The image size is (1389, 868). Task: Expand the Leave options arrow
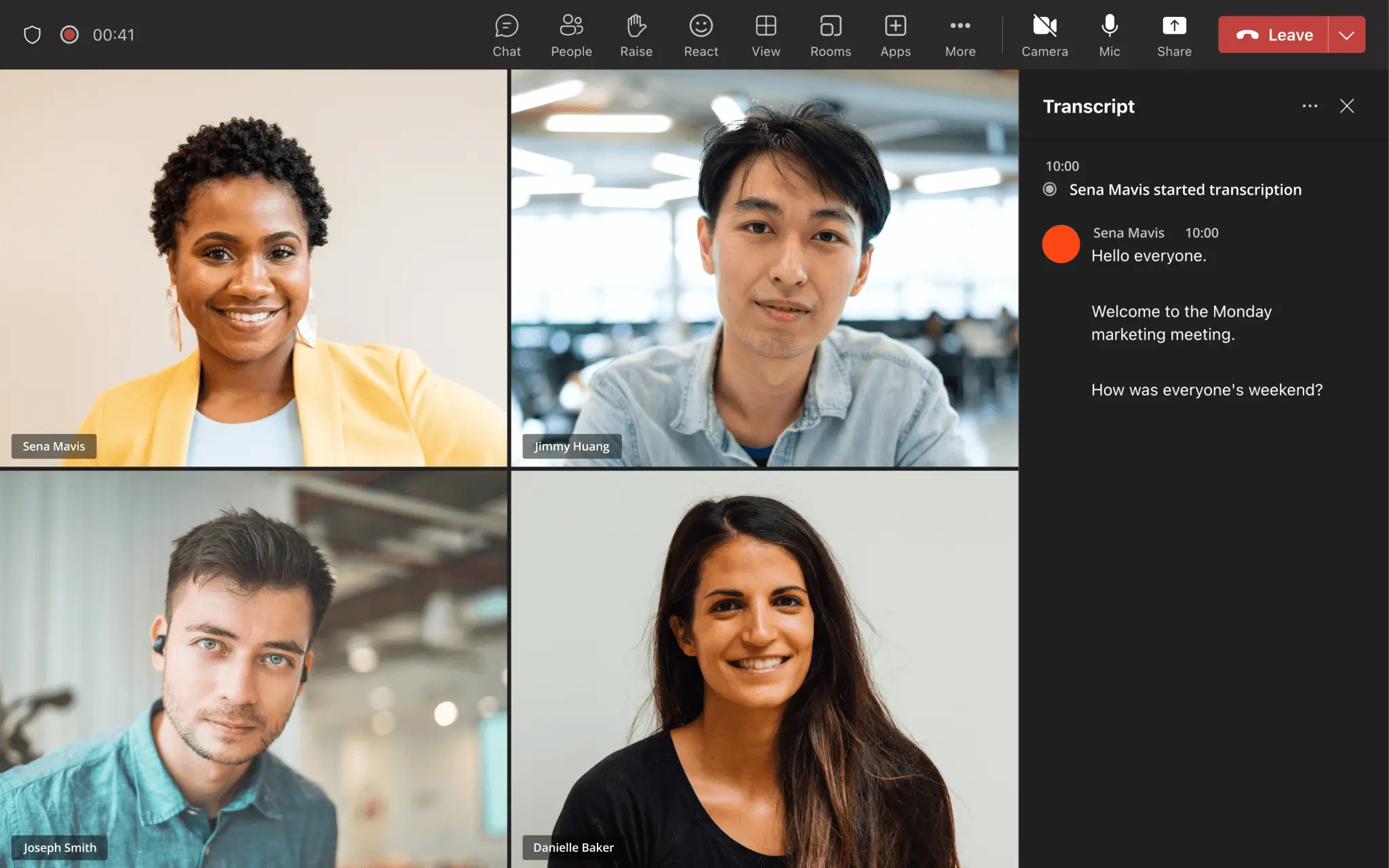click(1346, 35)
